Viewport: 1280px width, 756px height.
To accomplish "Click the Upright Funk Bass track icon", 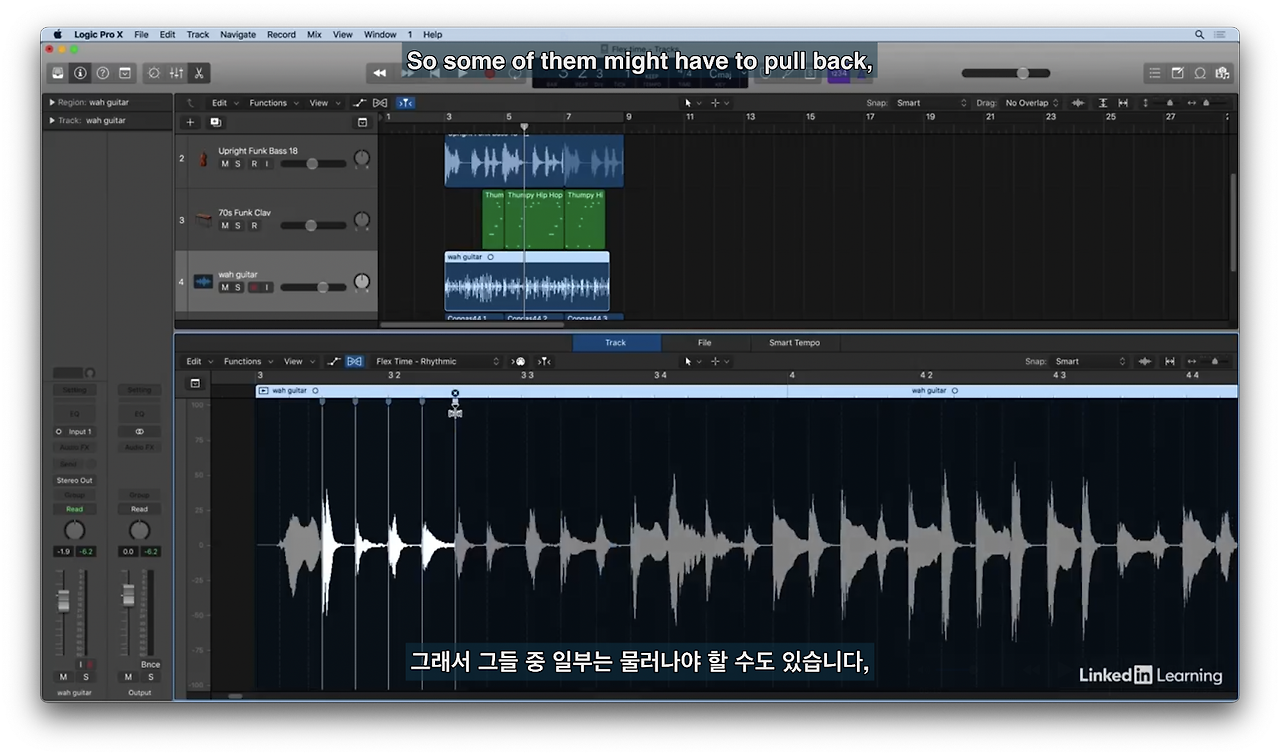I will point(203,159).
